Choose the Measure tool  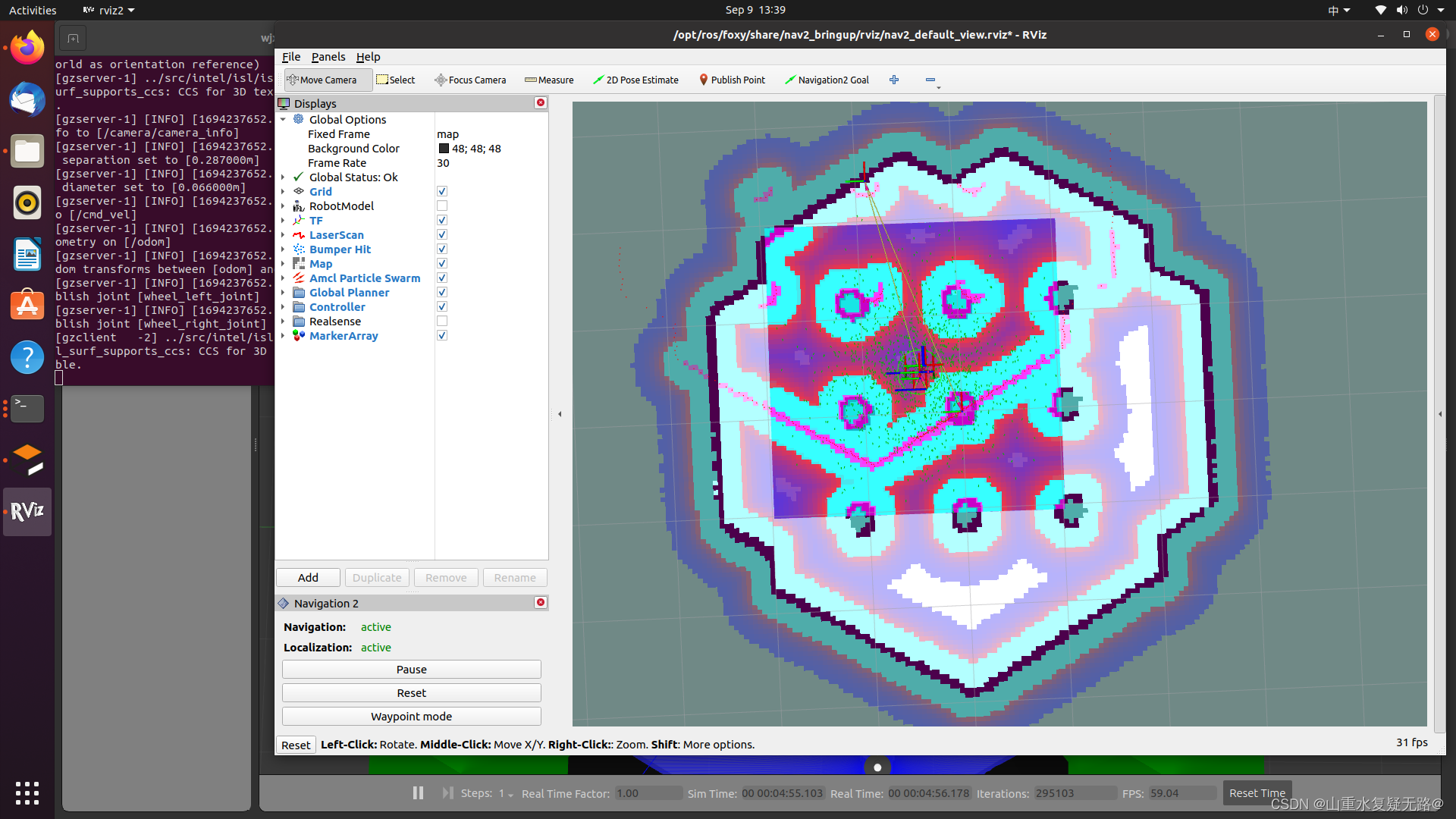tap(549, 80)
